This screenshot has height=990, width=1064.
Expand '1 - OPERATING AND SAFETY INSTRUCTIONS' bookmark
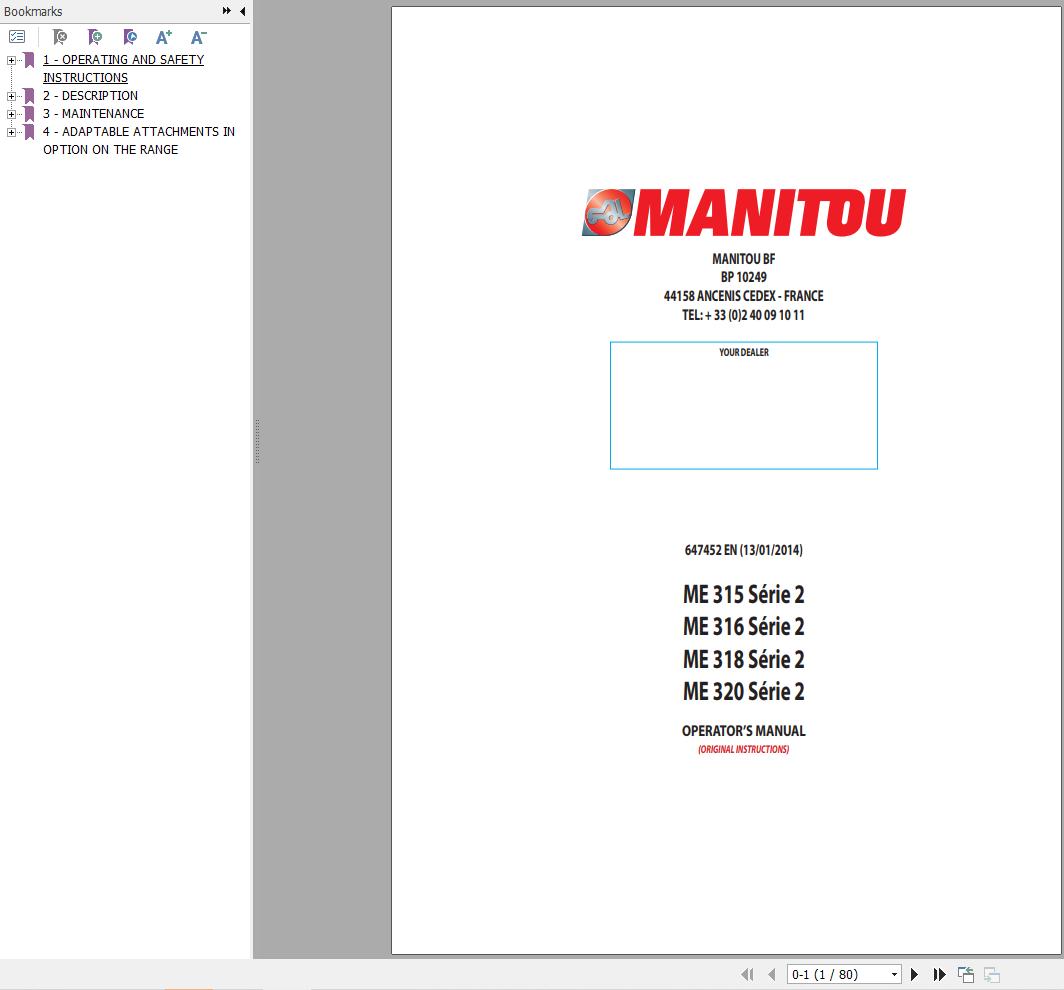(x=12, y=60)
